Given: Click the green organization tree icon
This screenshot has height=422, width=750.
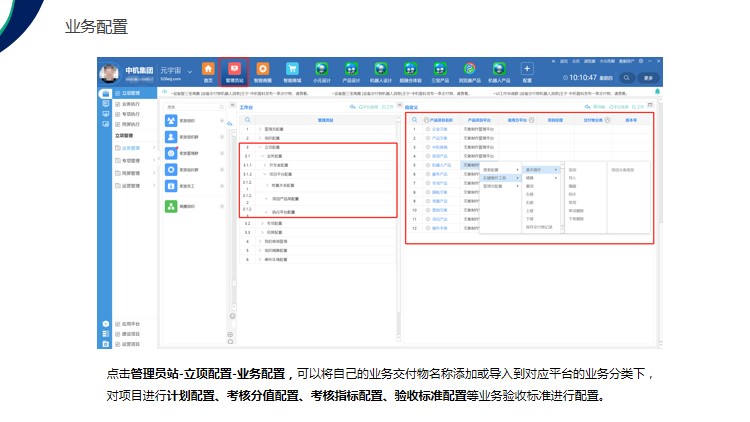Looking at the screenshot, I should click(x=171, y=206).
